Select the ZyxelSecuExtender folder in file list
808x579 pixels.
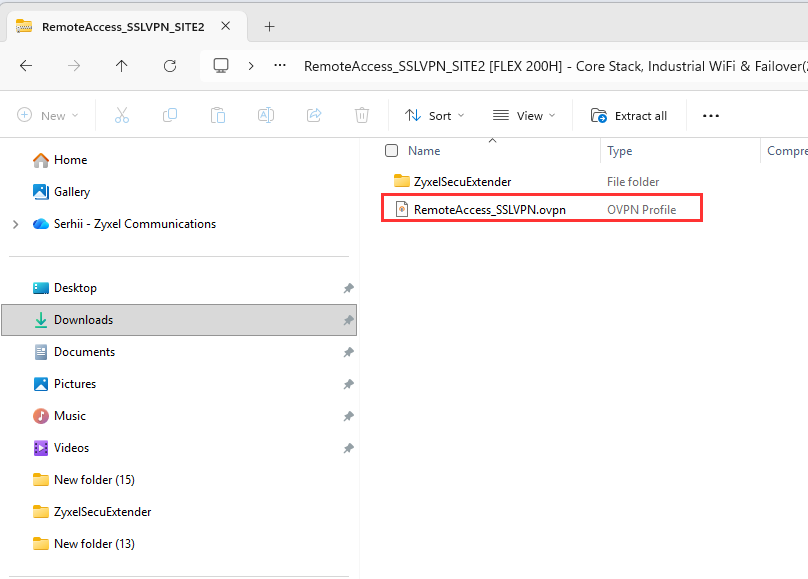pos(462,182)
